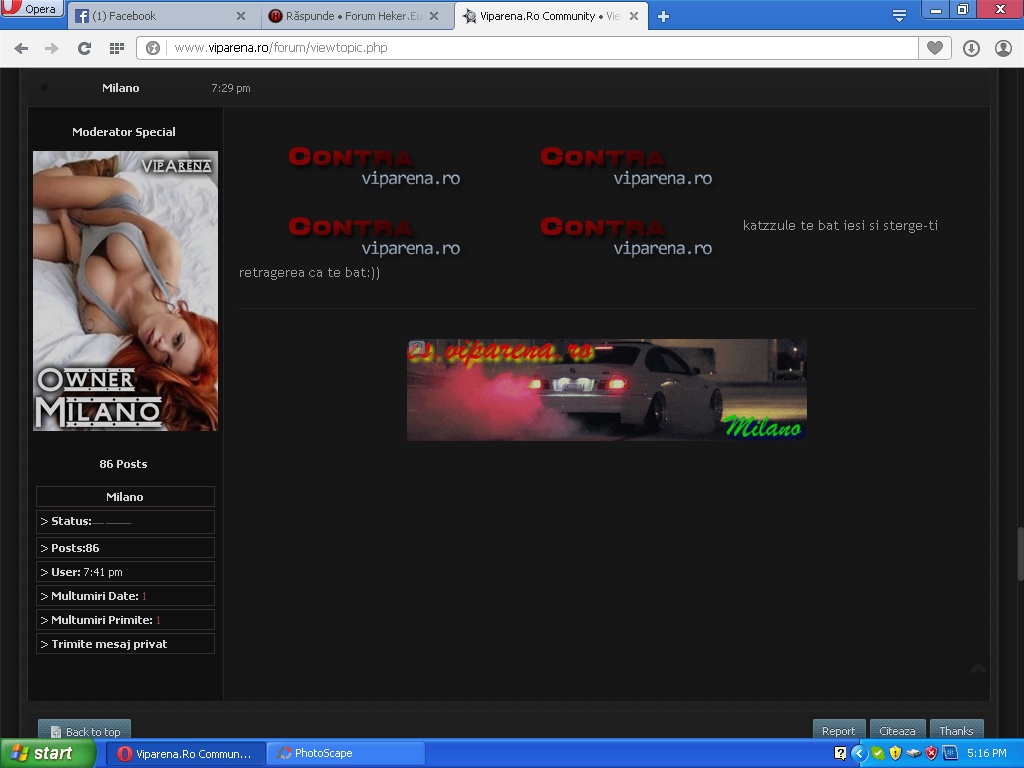Image resolution: width=1024 pixels, height=768 pixels.
Task: Open the user profile icon
Action: point(1003,48)
